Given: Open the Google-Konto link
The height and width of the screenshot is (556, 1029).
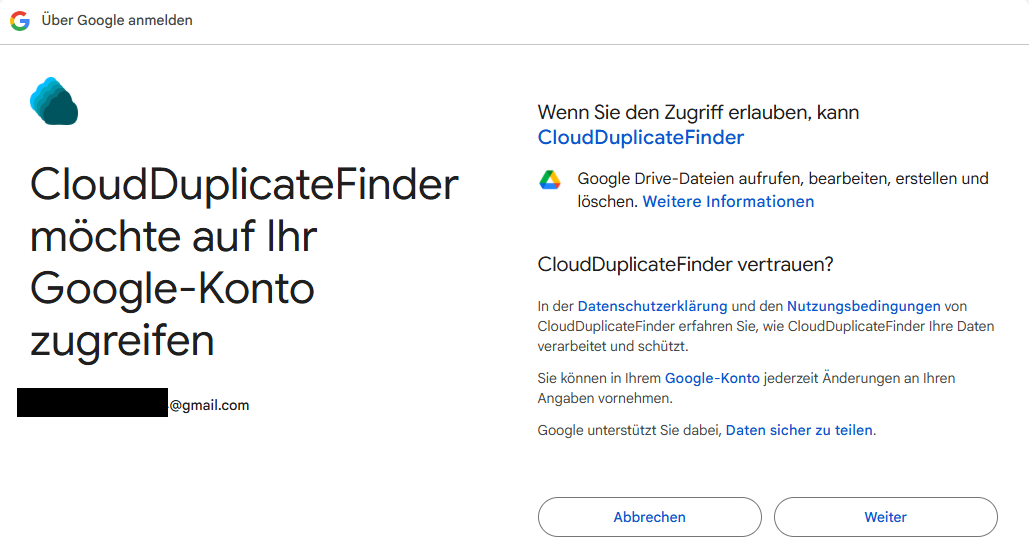Looking at the screenshot, I should [x=712, y=378].
